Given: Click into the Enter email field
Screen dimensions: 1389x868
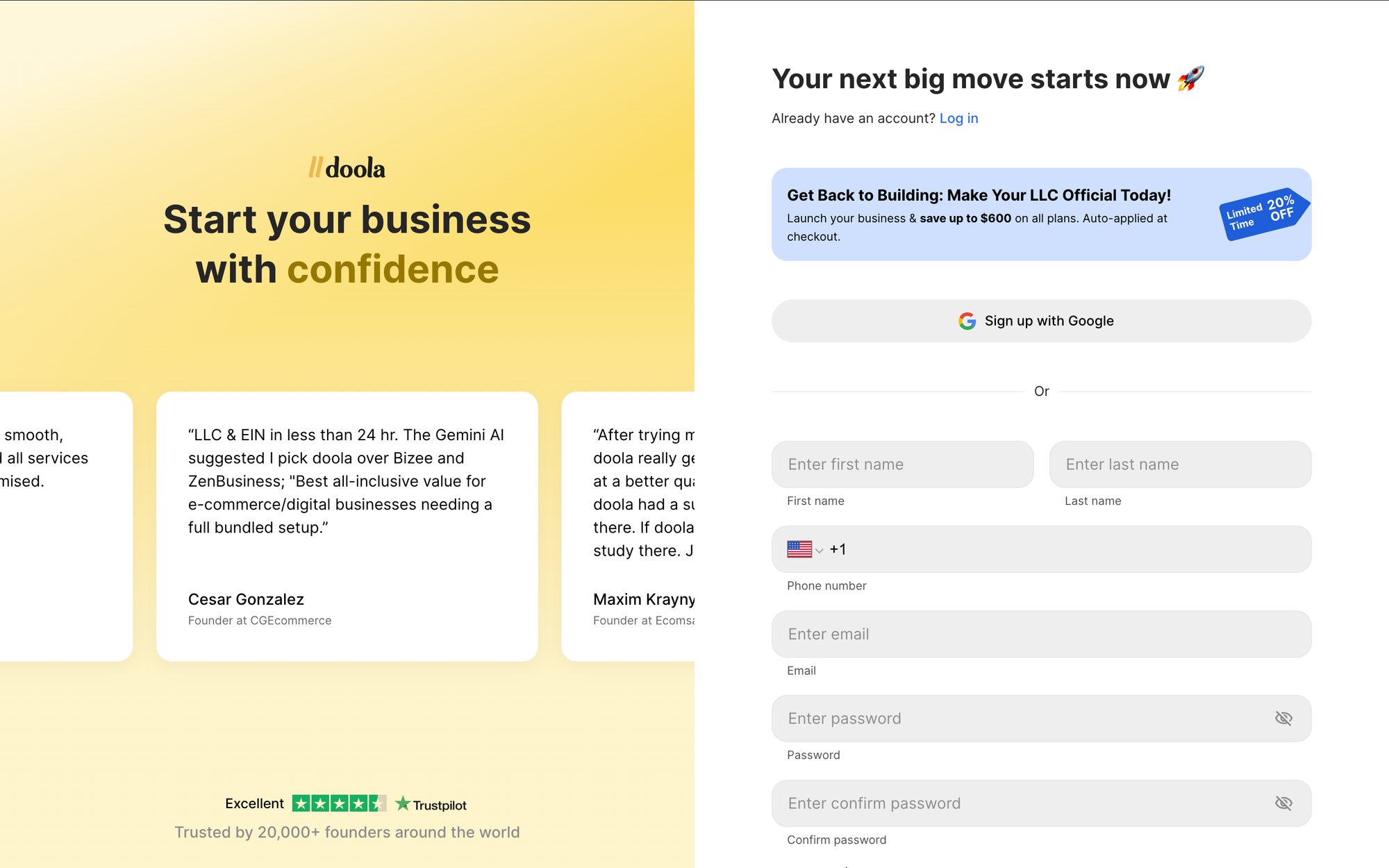Looking at the screenshot, I should point(1041,634).
